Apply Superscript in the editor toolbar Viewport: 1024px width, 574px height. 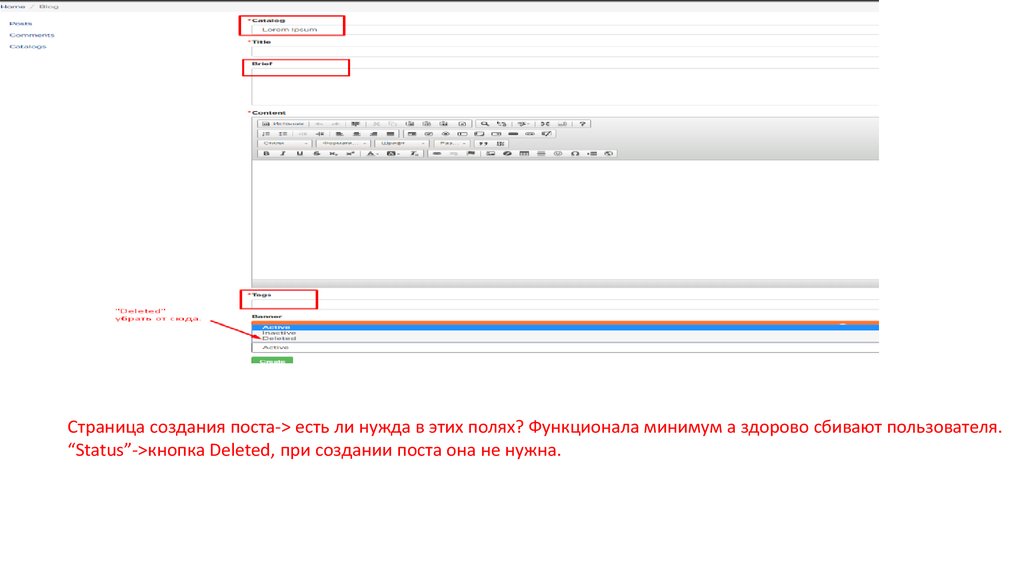351,153
